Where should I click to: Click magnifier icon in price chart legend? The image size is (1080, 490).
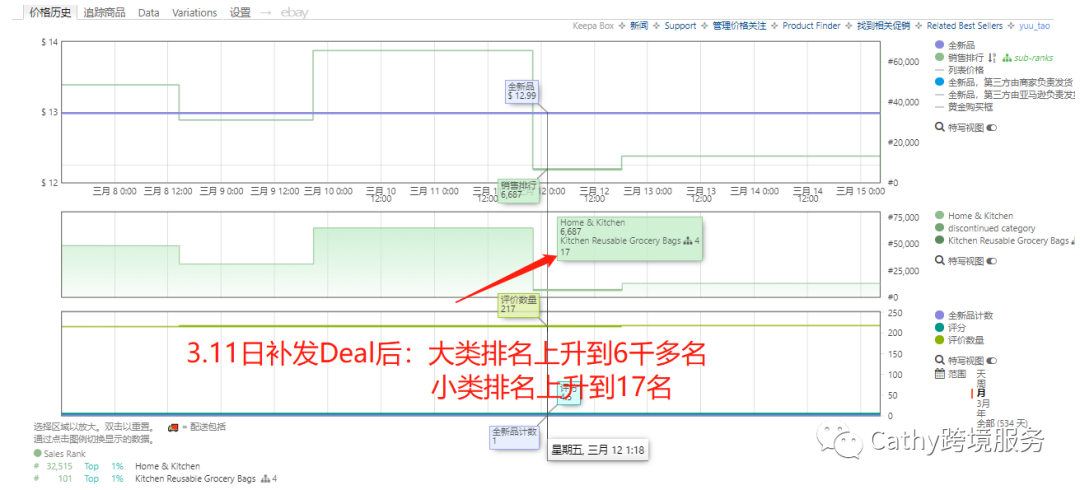click(x=938, y=127)
